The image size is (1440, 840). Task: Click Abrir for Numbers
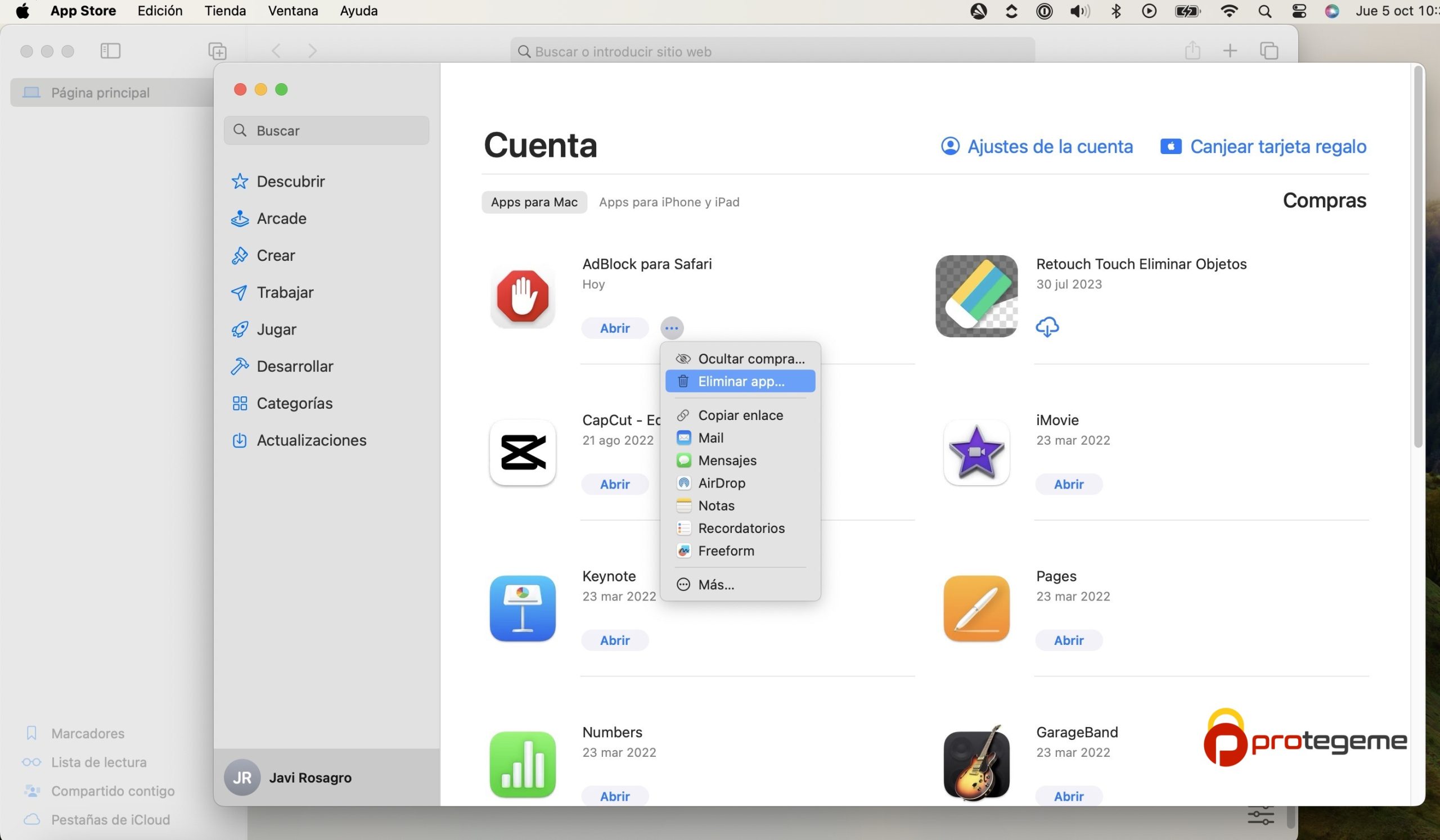615,796
